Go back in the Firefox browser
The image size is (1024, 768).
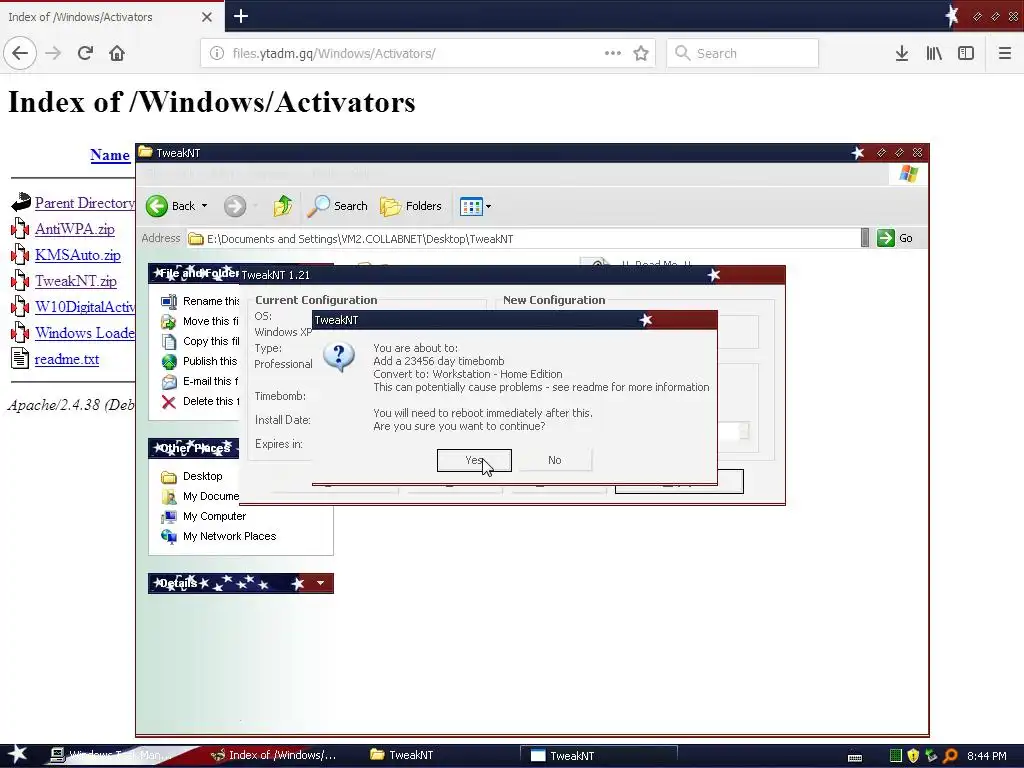pos(20,54)
